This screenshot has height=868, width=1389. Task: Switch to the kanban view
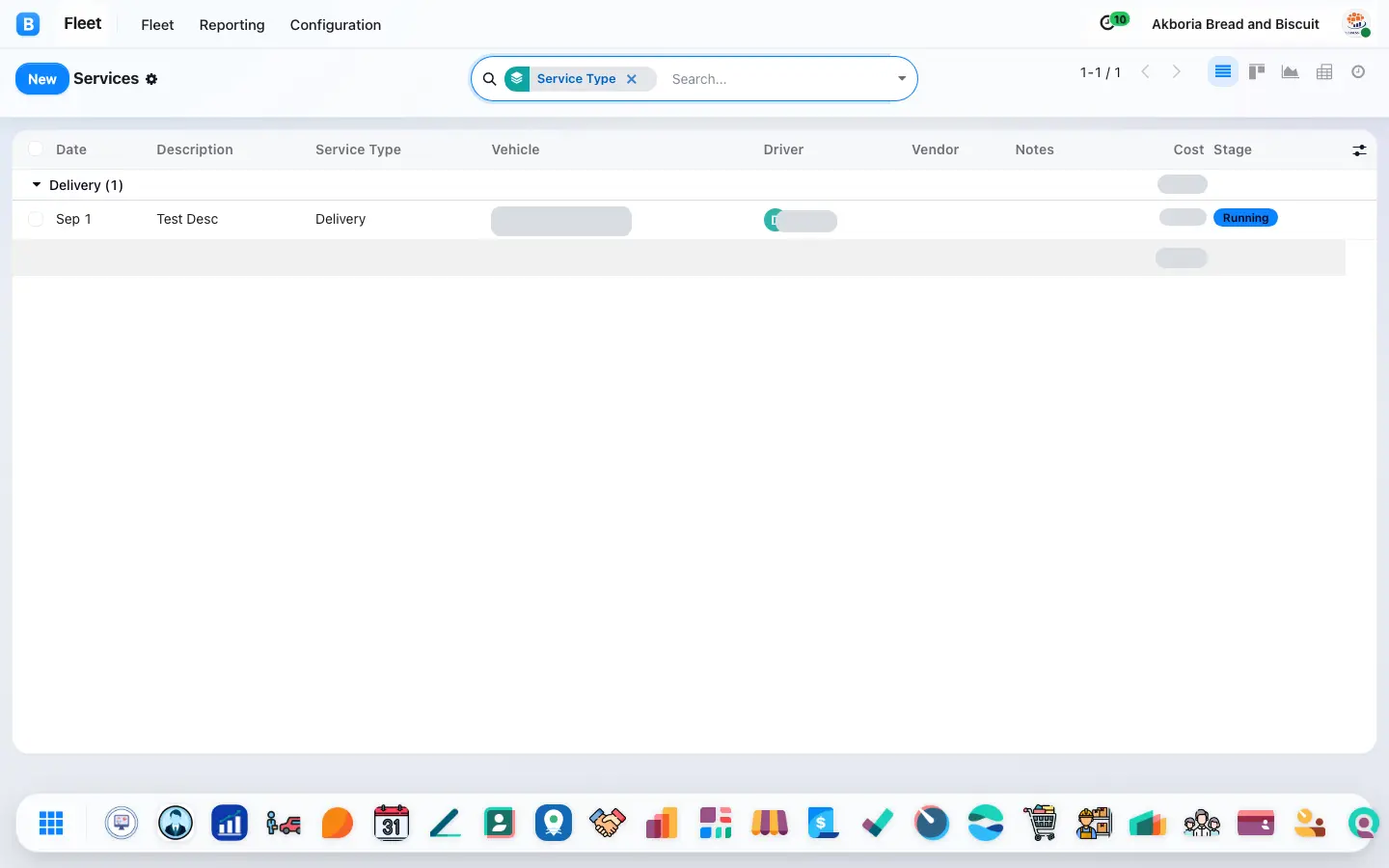tap(1257, 72)
